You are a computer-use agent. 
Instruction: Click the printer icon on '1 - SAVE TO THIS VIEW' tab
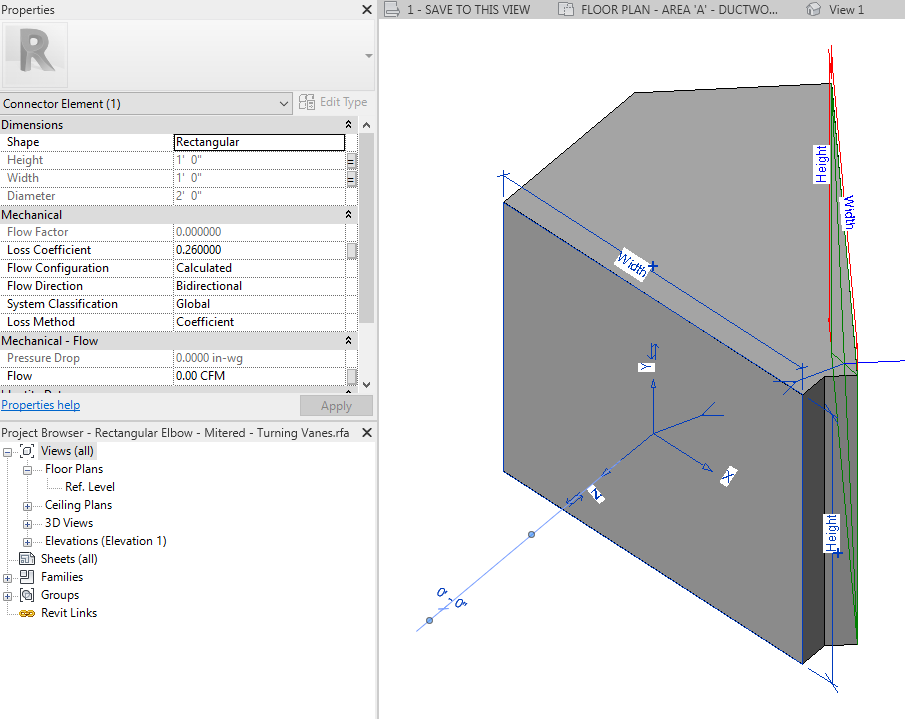pyautogui.click(x=391, y=9)
